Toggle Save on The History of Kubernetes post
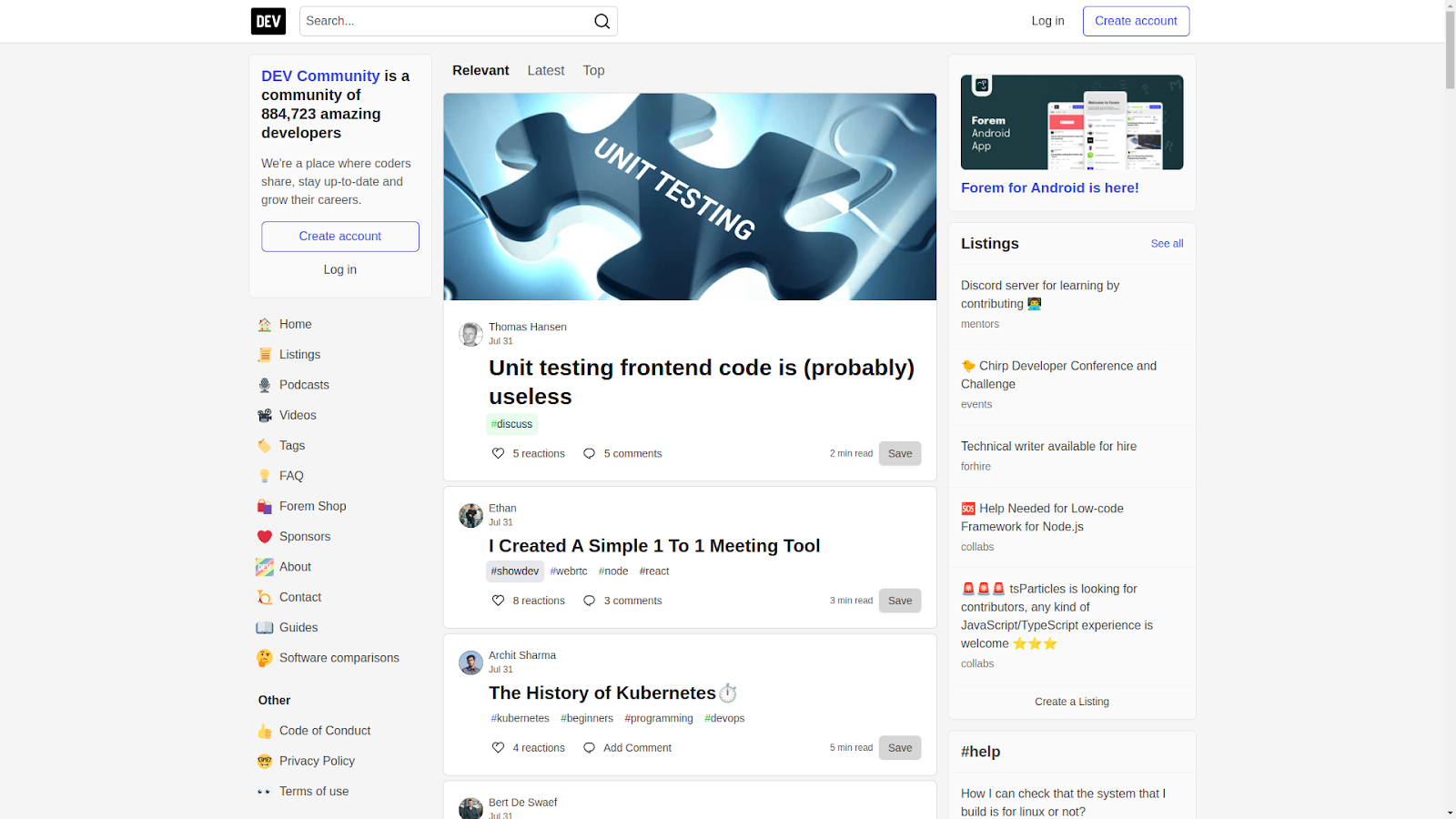 [x=899, y=747]
